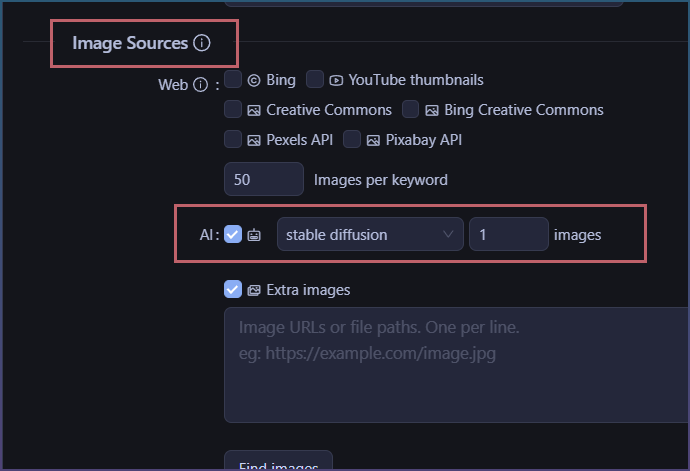Screen dimensions: 690x471
Task: Click the Image URLs text area
Action: [457, 365]
